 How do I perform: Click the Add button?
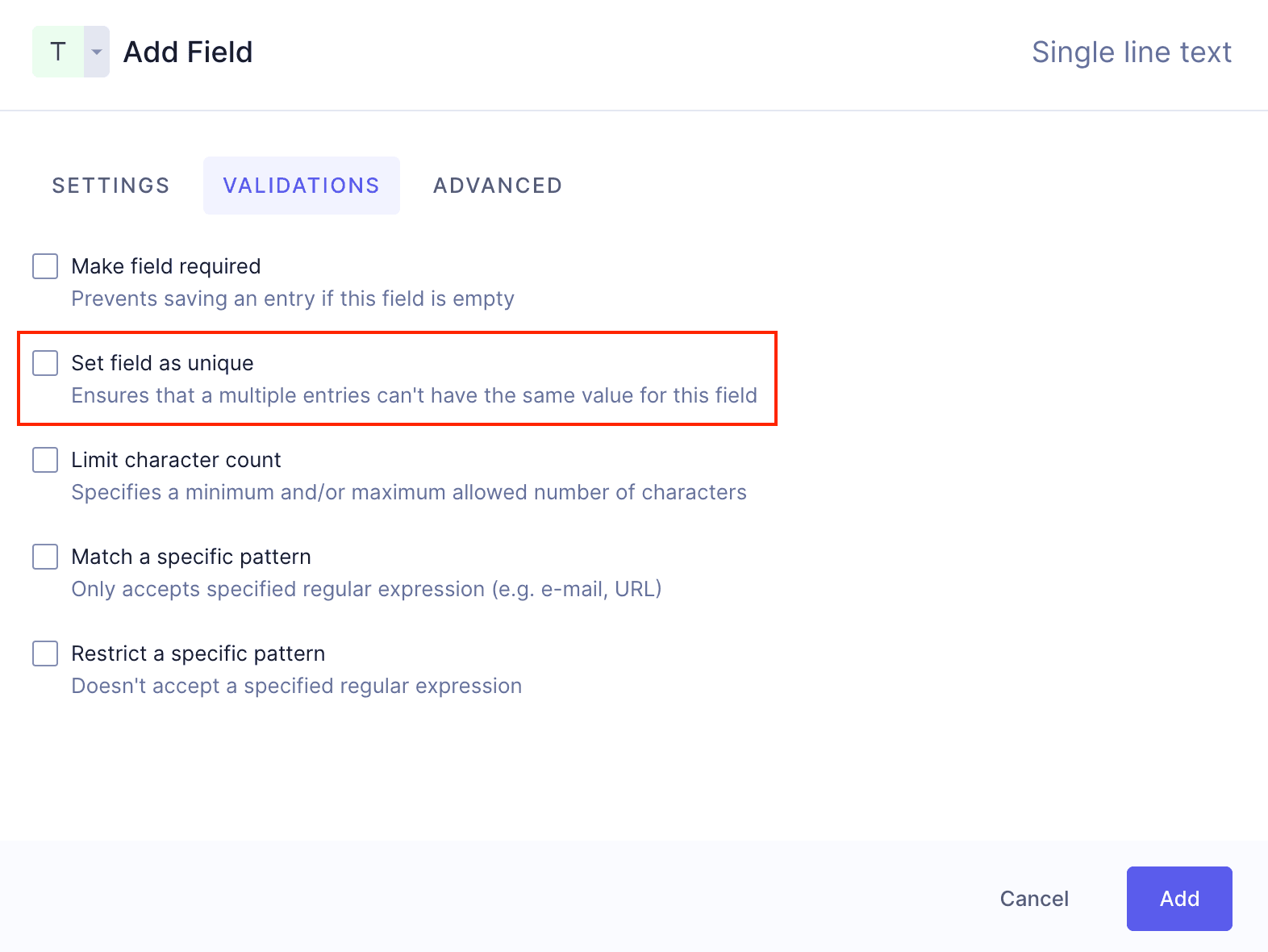coord(1178,898)
